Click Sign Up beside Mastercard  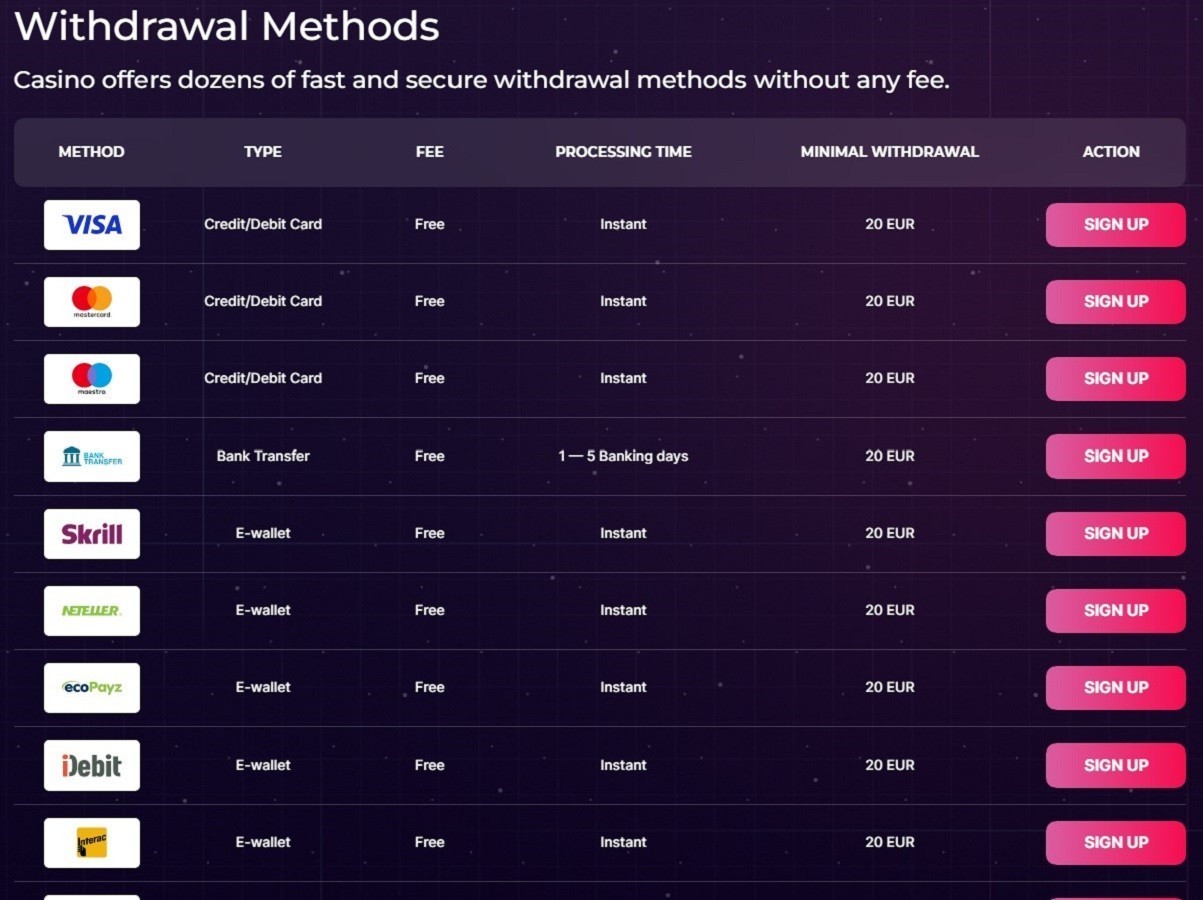(x=1116, y=302)
